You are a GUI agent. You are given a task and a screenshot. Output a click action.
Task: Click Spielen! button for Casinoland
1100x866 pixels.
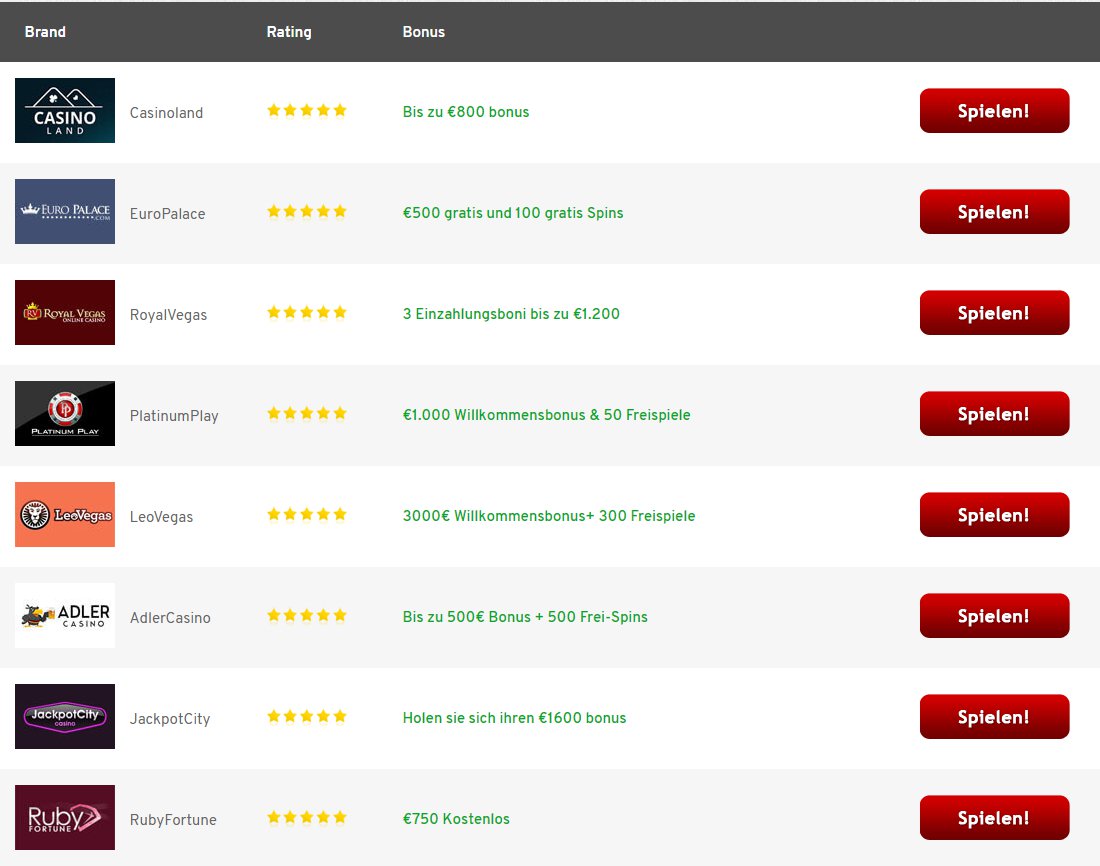(x=994, y=111)
